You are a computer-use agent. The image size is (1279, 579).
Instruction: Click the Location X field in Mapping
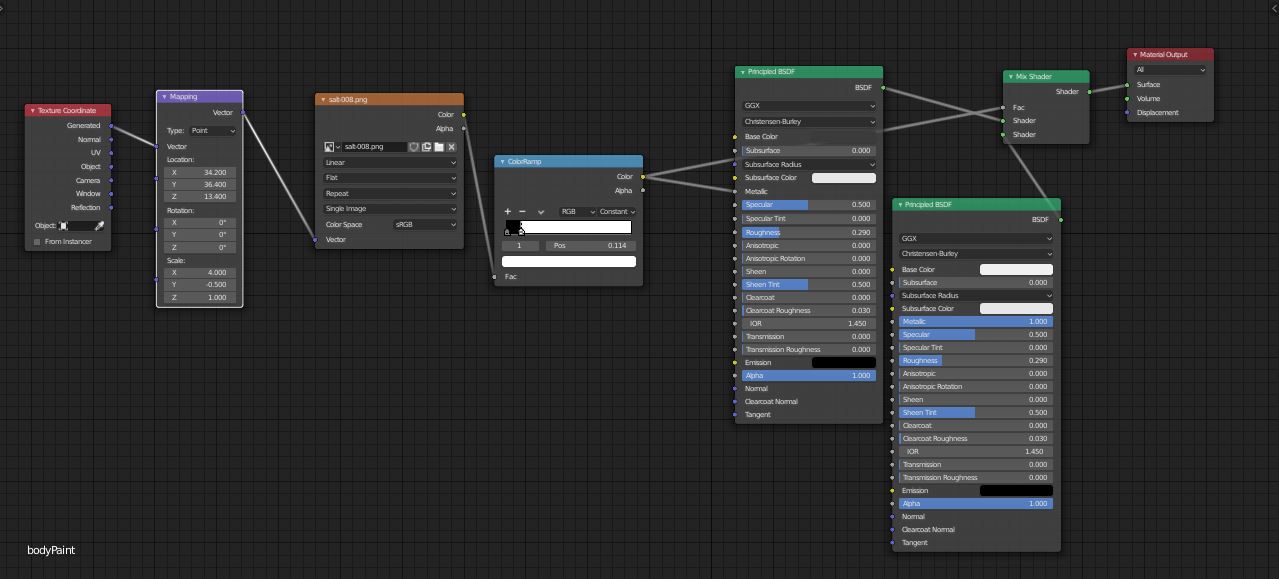202,172
